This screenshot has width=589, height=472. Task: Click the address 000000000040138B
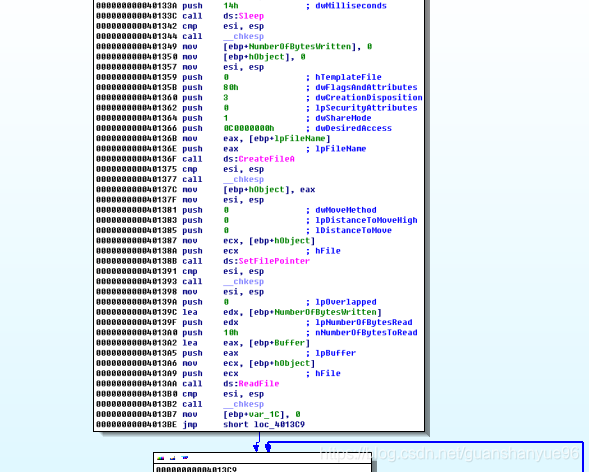click(x=136, y=261)
